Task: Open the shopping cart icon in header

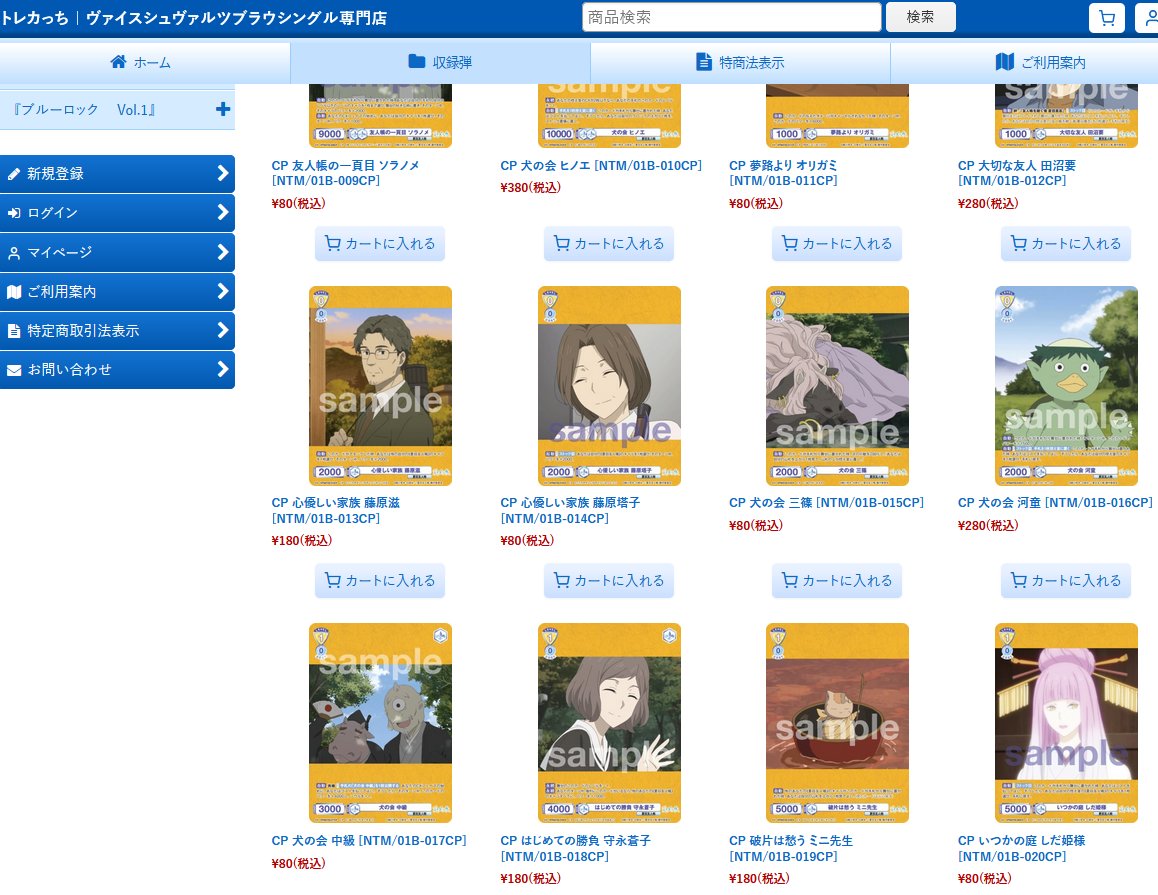Action: point(1106,18)
